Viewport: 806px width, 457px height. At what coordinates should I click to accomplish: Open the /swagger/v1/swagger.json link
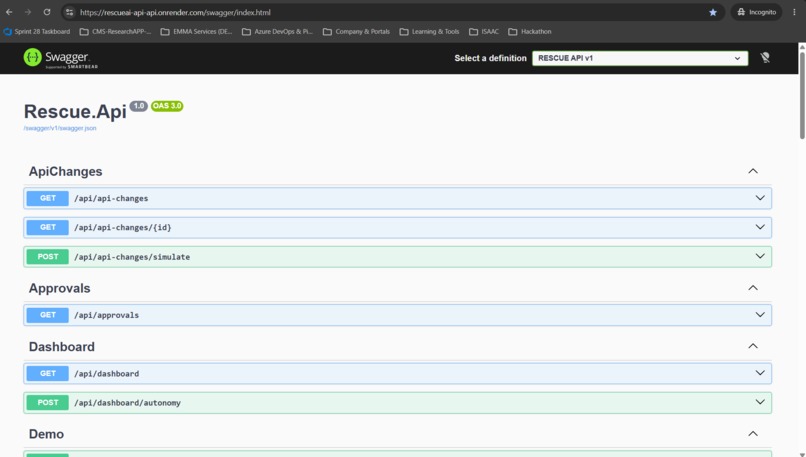pos(60,128)
